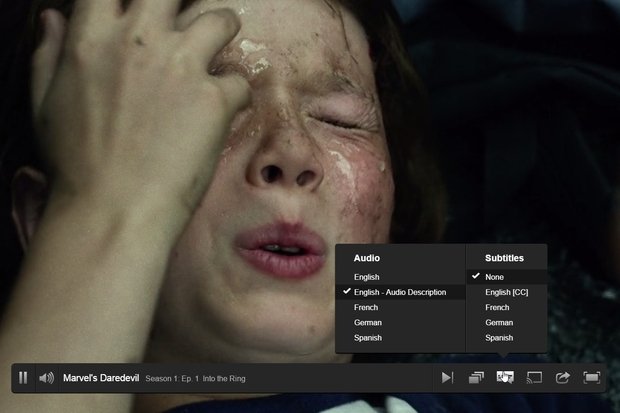Select English audio track
Image resolution: width=620 pixels, height=413 pixels.
coord(400,277)
